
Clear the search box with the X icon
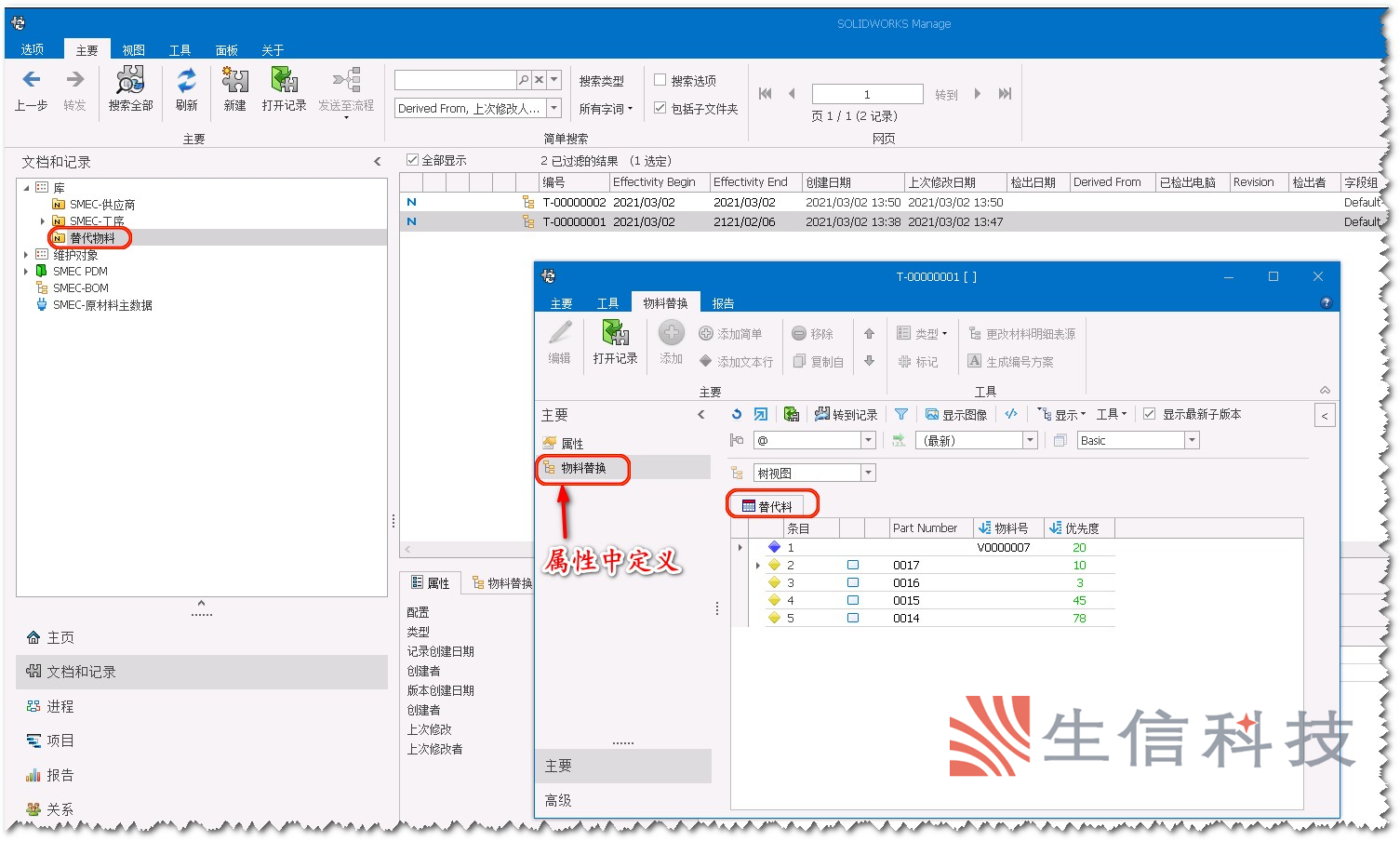click(539, 80)
